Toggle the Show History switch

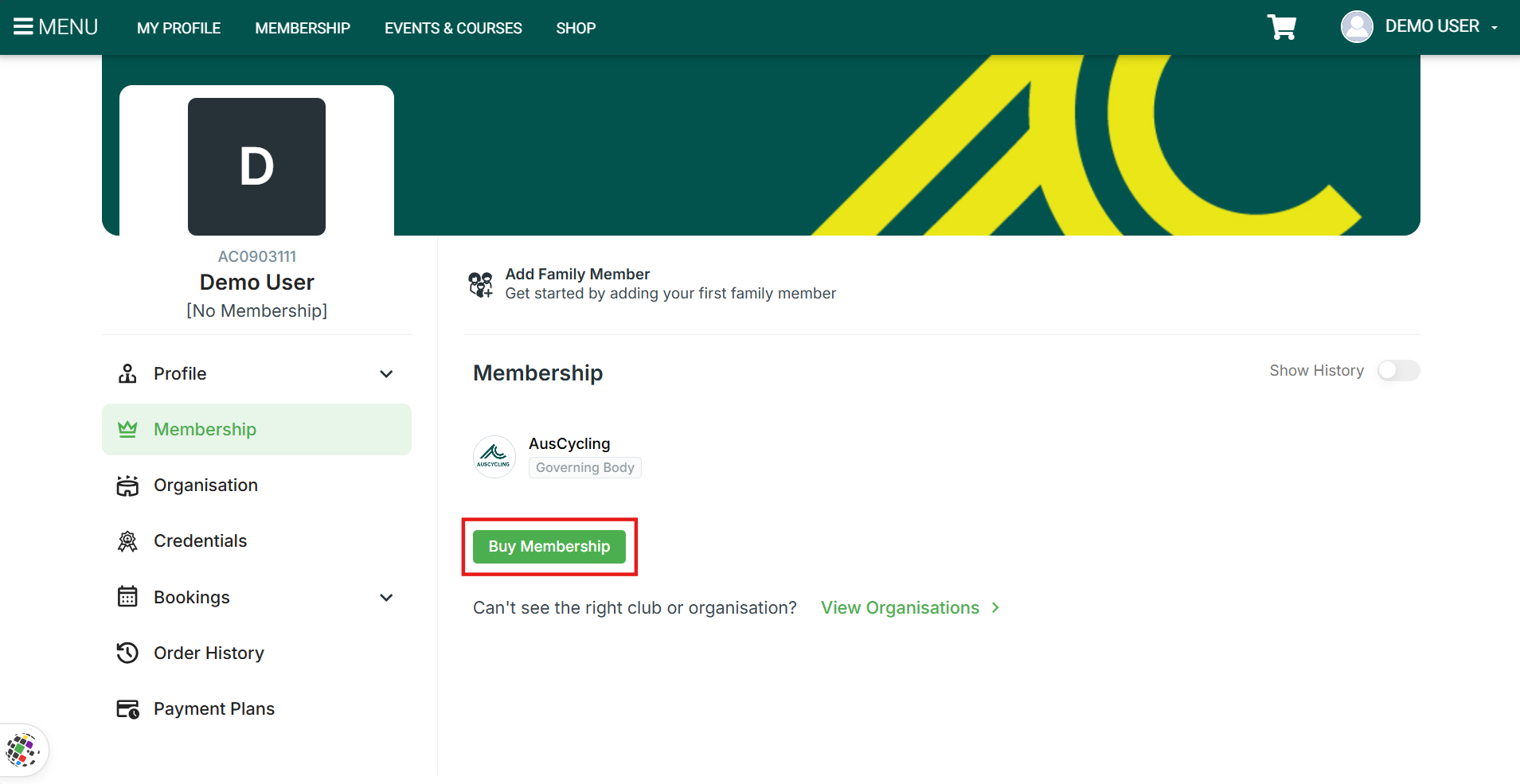[x=1399, y=371]
